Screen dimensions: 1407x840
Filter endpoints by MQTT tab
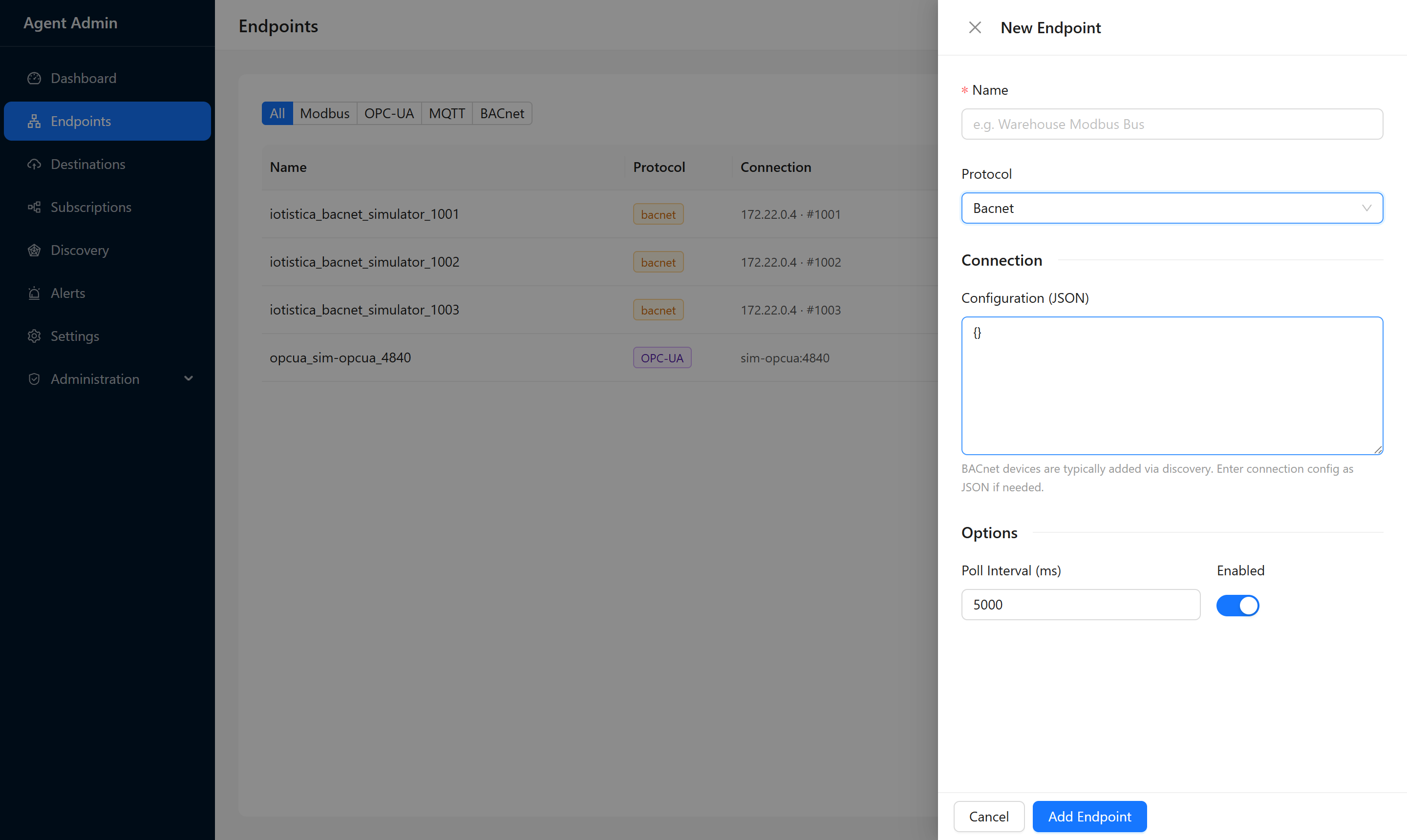(447, 113)
